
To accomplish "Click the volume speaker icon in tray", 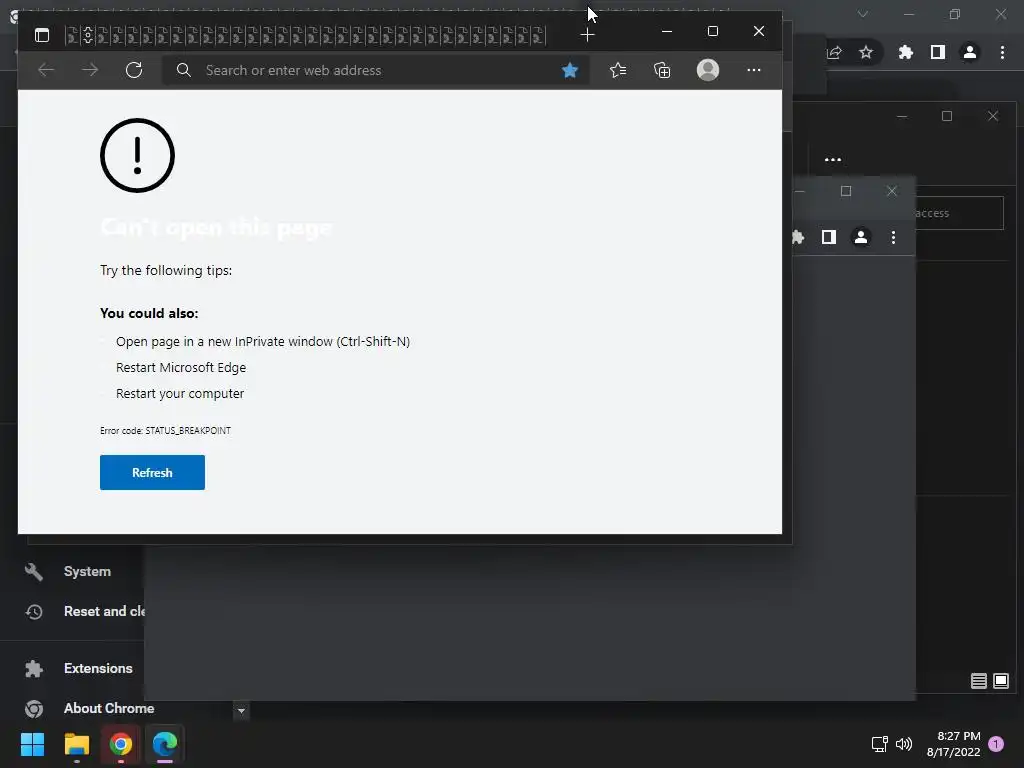I will point(904,744).
